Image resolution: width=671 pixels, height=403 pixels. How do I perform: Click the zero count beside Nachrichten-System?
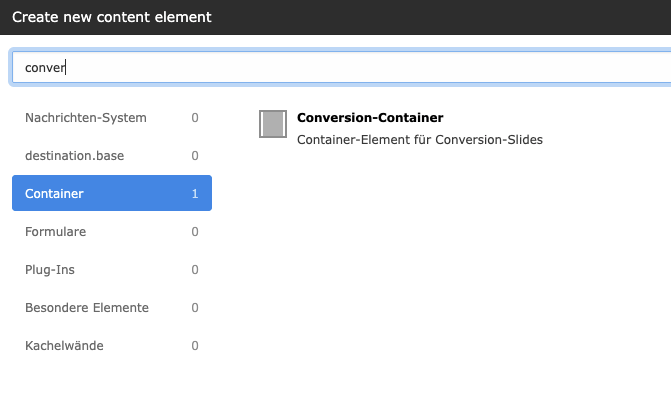(195, 118)
